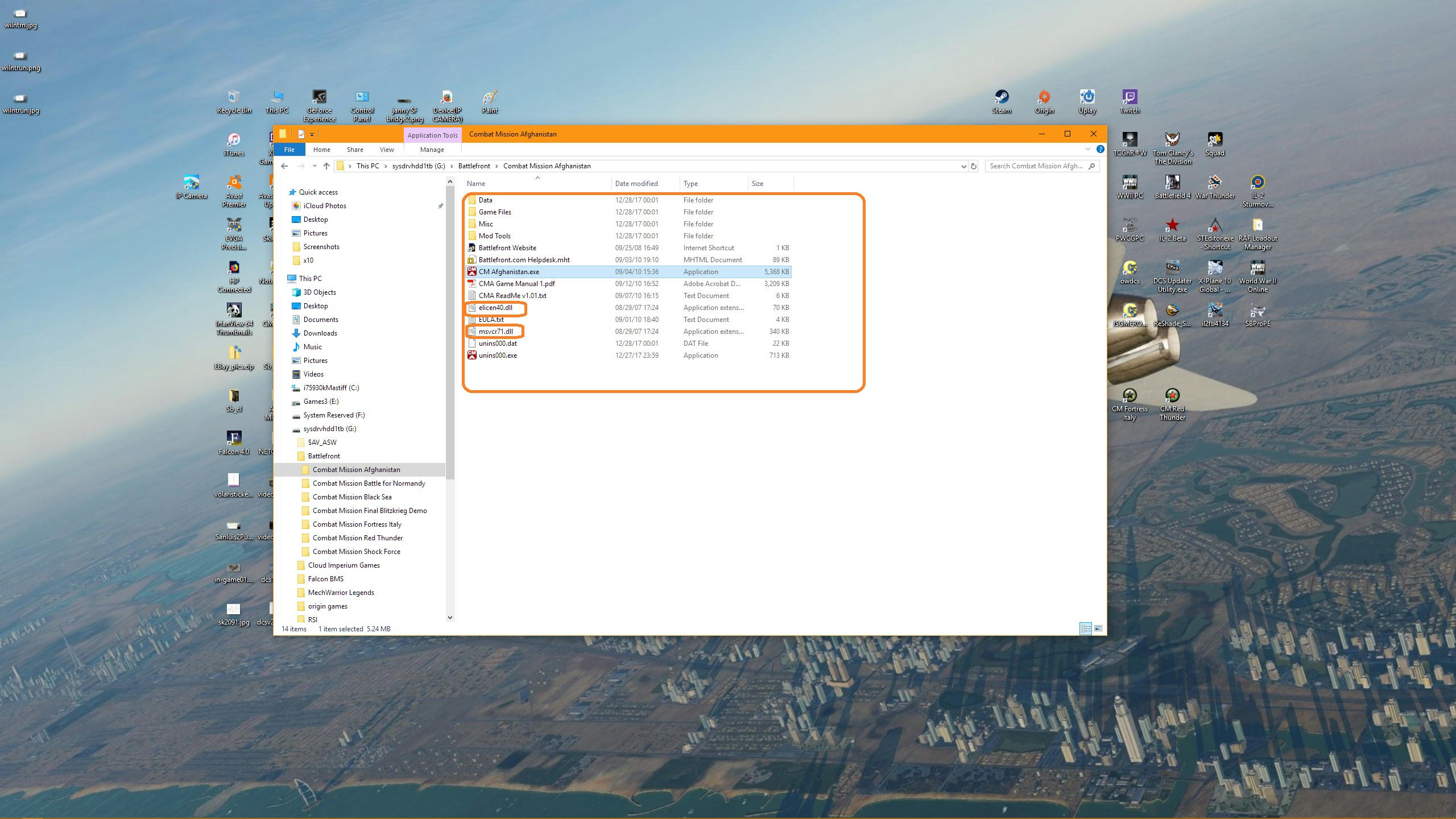Expand the ribbon with chevron arrow
Screen dimensions: 1456x819
1087,150
